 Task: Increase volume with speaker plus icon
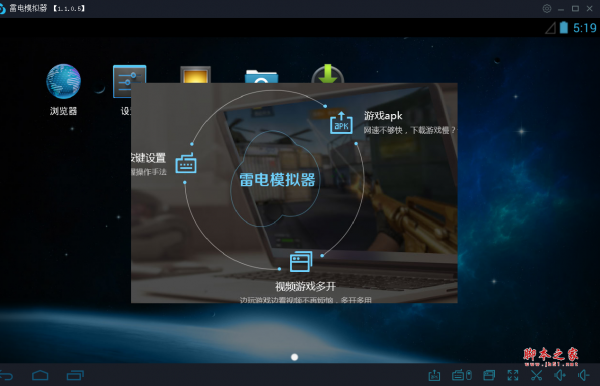560,375
